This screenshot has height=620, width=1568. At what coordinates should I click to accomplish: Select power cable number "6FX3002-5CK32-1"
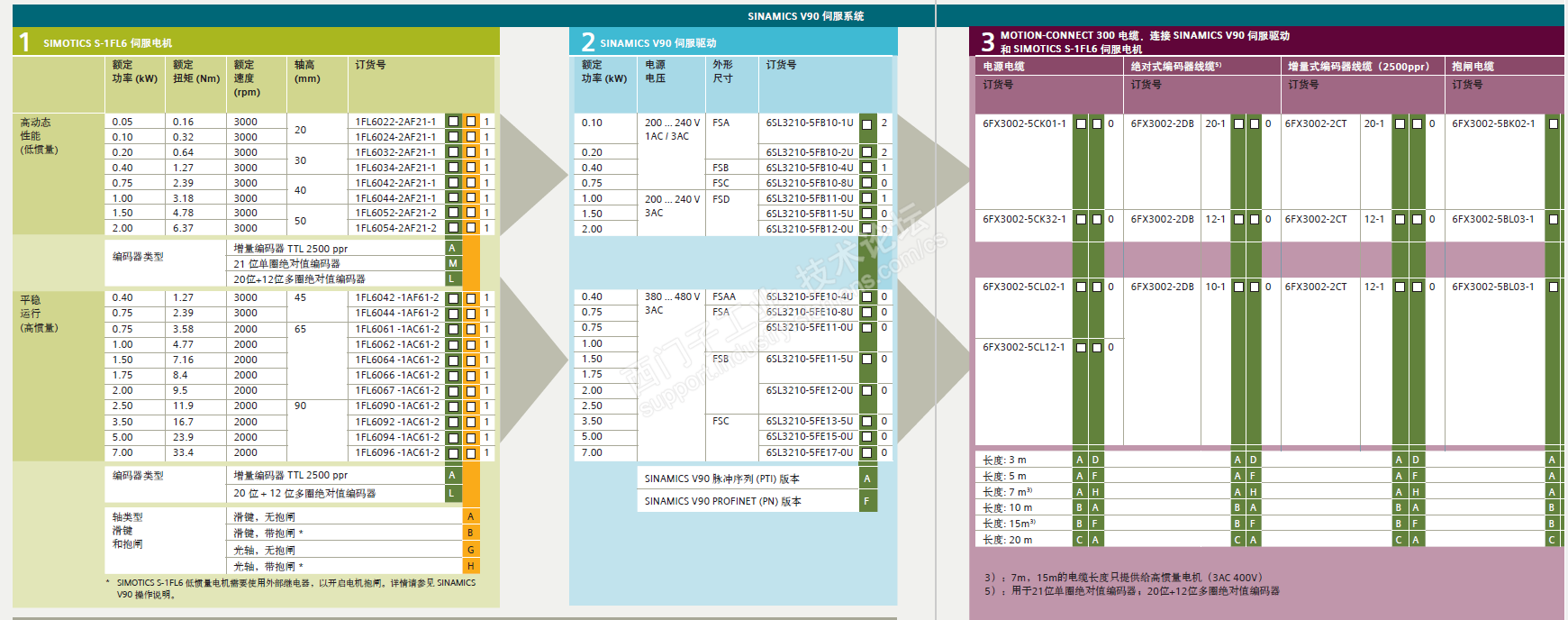coord(1024,219)
